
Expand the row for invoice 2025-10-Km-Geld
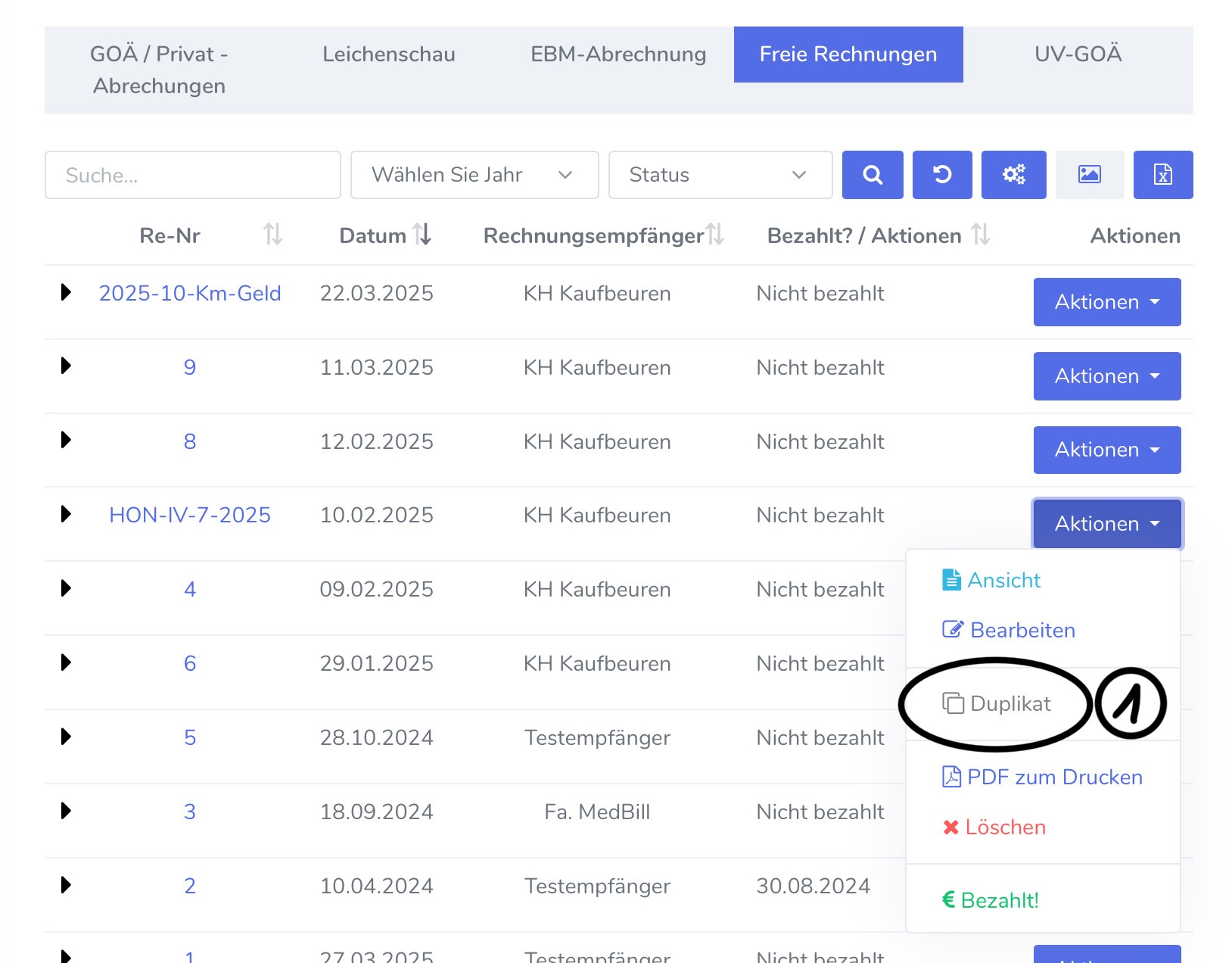(66, 292)
